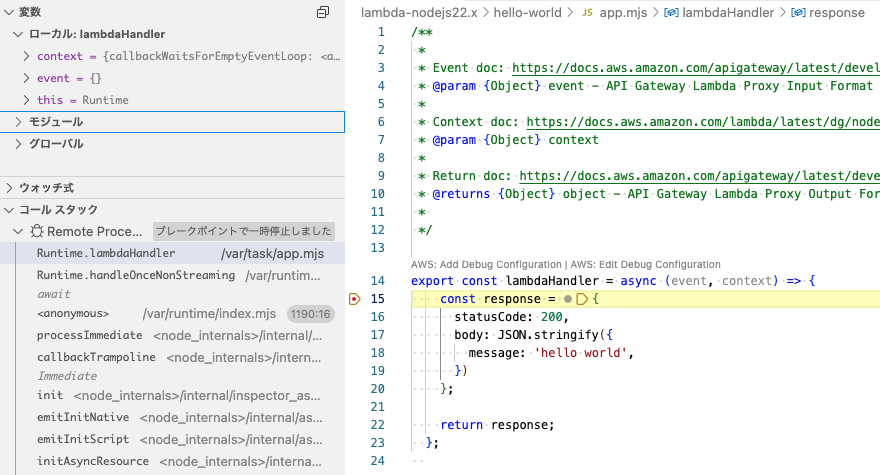Open the Return doc URL on line 9
Image resolution: width=880 pixels, height=475 pixels.
(699, 176)
